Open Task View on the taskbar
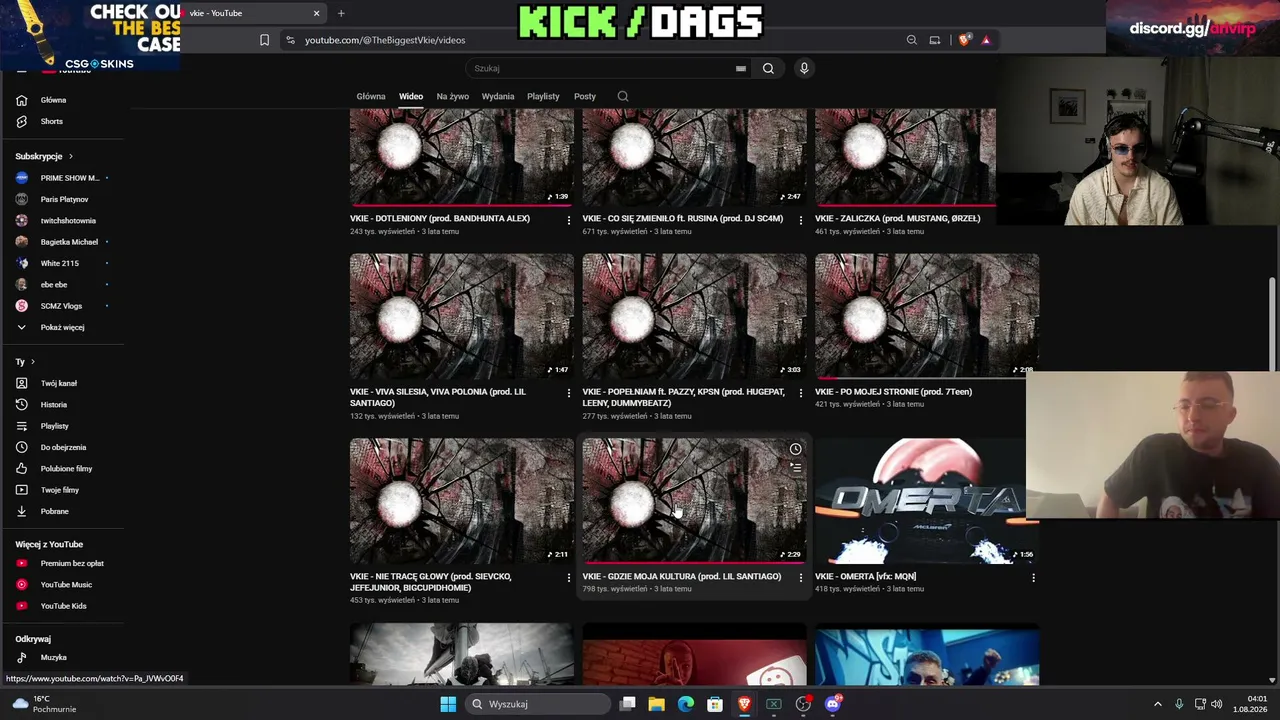 [627, 704]
